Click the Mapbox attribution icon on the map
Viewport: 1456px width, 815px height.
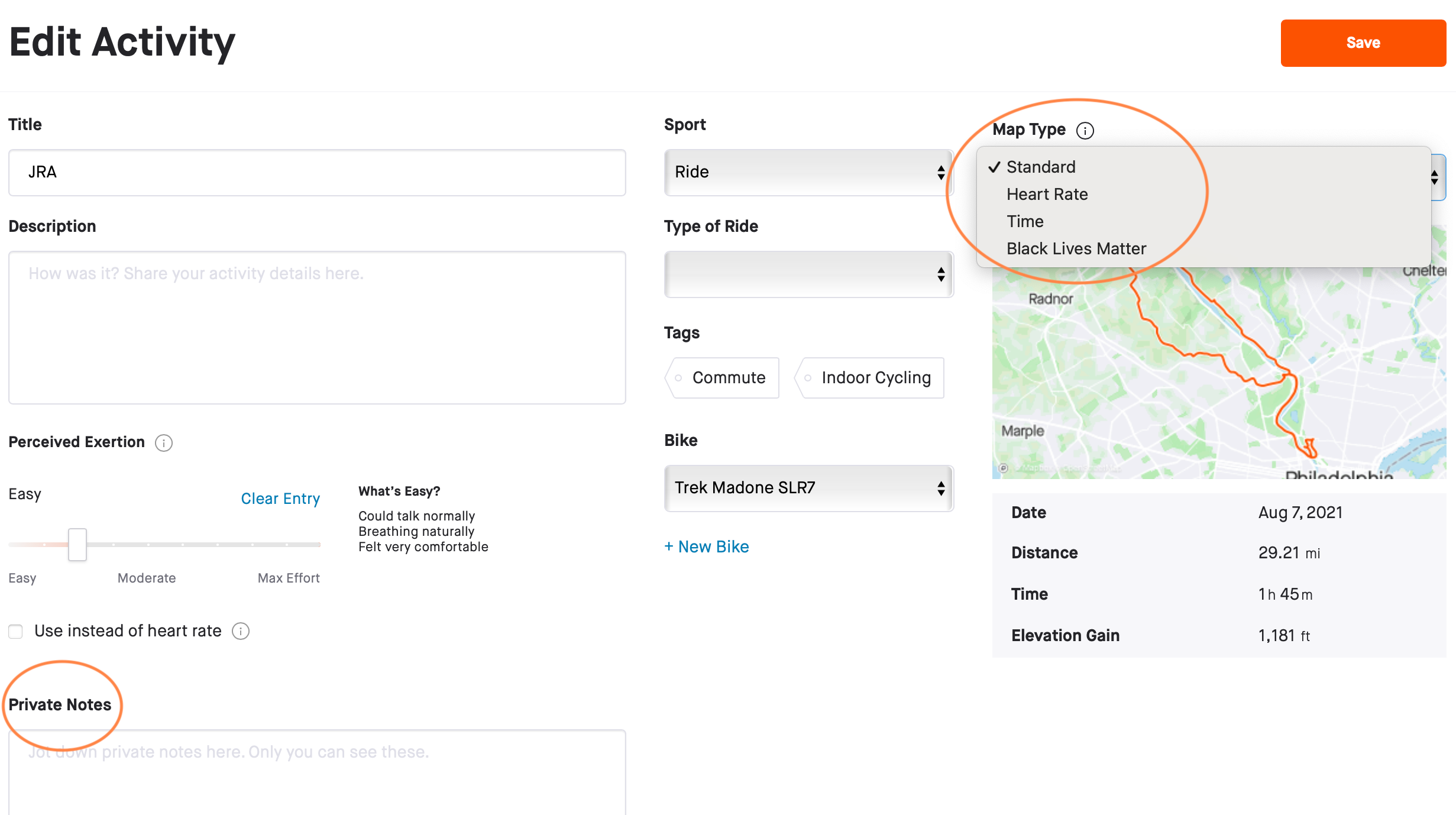click(x=1002, y=467)
